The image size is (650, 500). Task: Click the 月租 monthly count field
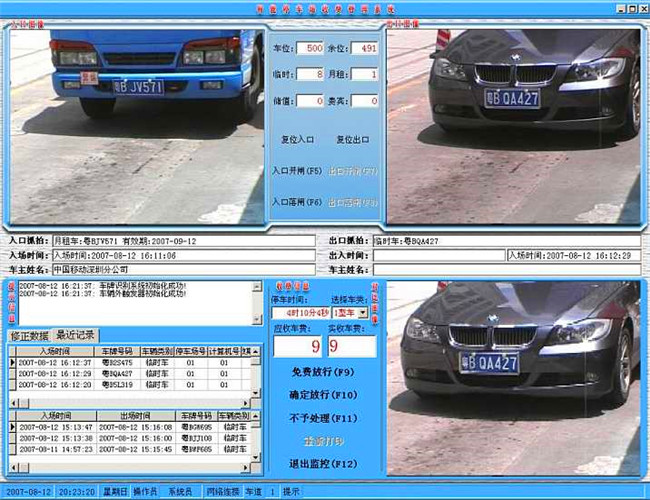[364, 75]
